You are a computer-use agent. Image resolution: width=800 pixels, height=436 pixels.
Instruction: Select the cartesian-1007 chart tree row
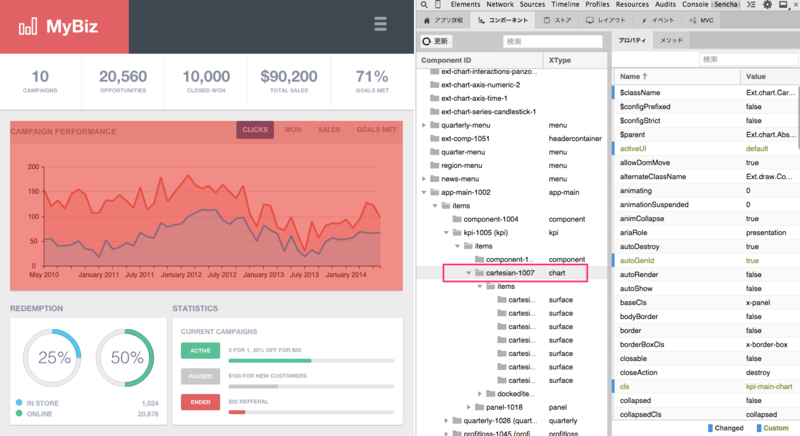tap(515, 273)
